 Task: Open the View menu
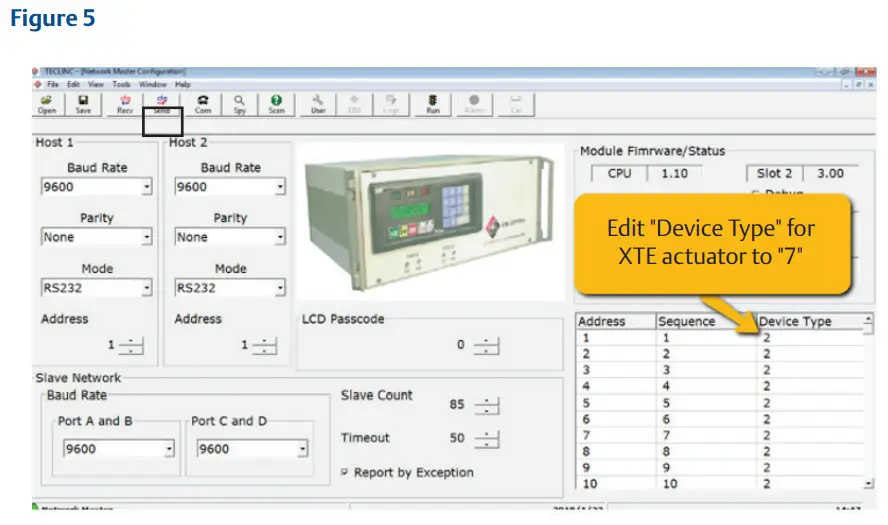coord(96,84)
